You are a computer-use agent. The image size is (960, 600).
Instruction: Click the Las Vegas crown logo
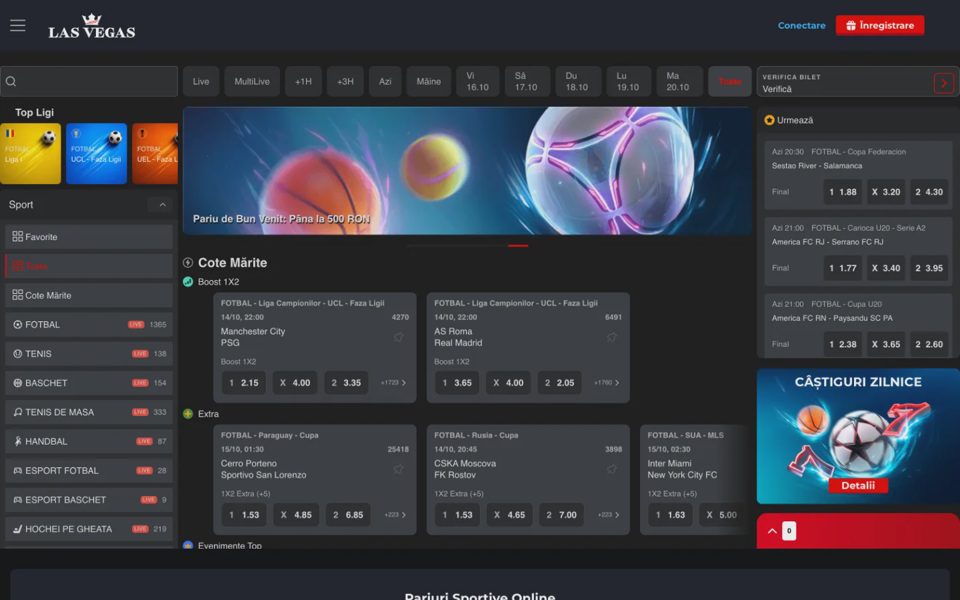coord(92,26)
